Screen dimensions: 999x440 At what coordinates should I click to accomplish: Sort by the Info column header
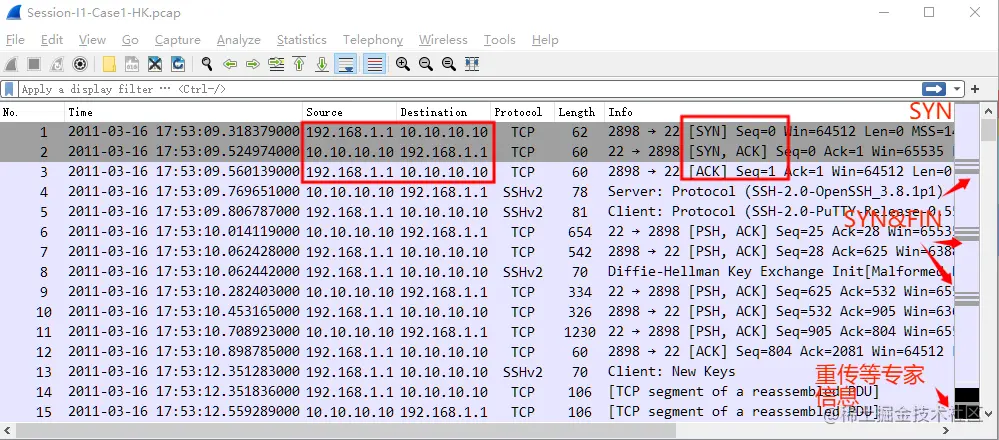pyautogui.click(x=779, y=112)
